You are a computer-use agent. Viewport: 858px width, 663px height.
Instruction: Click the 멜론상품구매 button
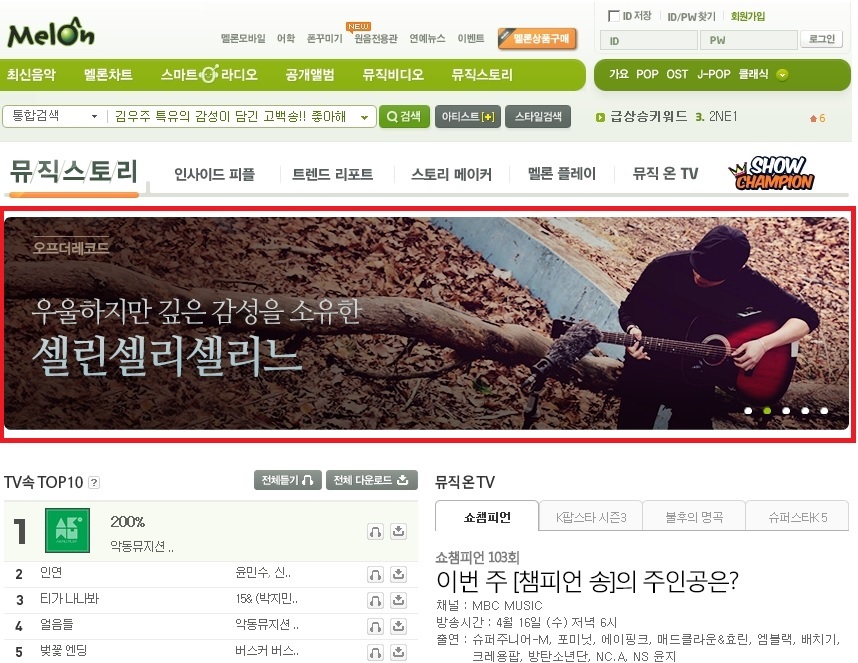click(537, 39)
